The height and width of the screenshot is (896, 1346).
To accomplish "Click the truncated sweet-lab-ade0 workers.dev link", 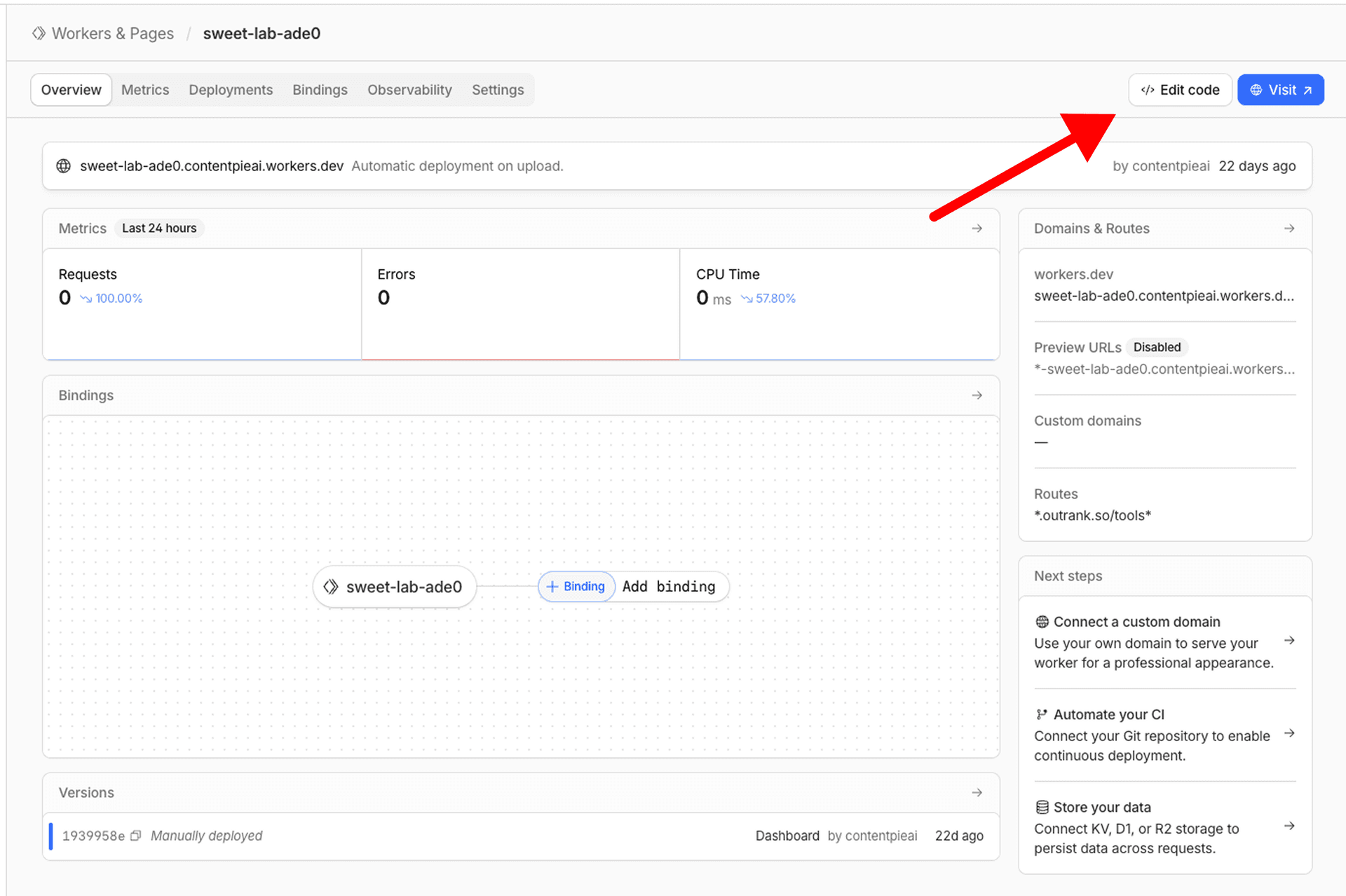I will [1164, 295].
